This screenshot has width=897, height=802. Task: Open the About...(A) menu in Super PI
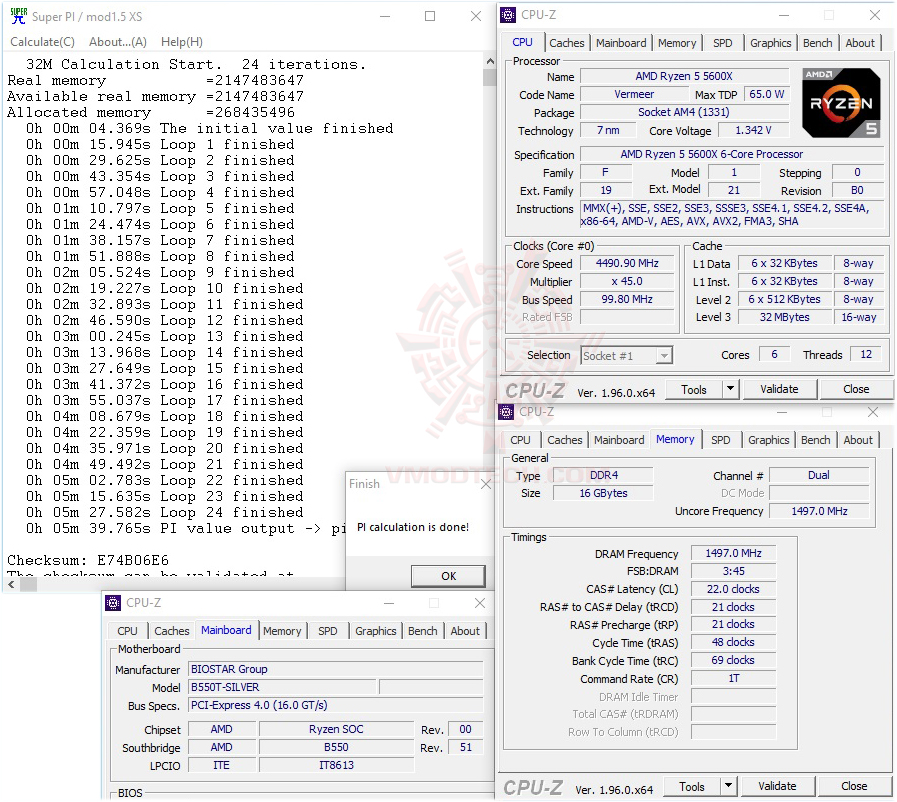(118, 42)
